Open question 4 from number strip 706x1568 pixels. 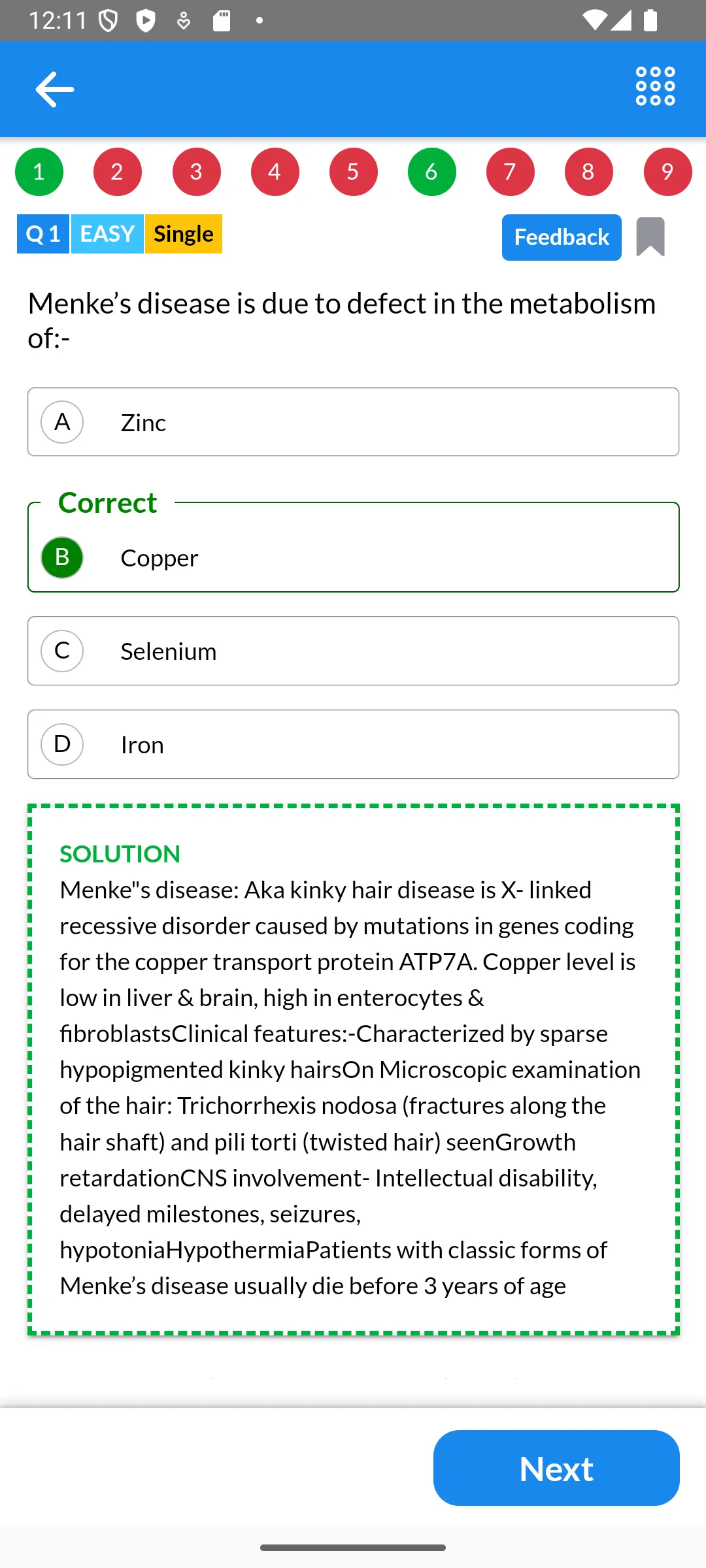click(x=275, y=172)
